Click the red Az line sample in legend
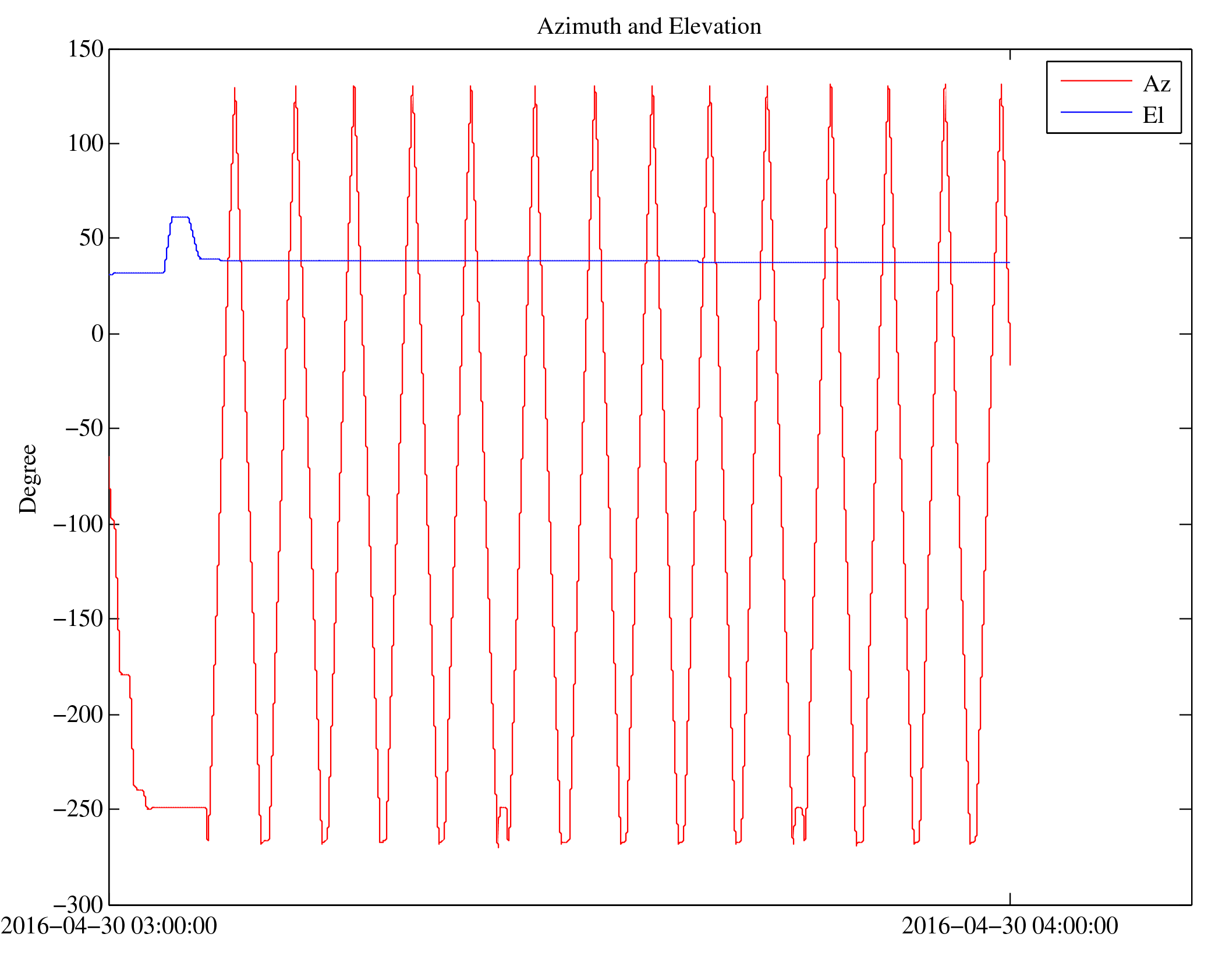 coord(1096,81)
